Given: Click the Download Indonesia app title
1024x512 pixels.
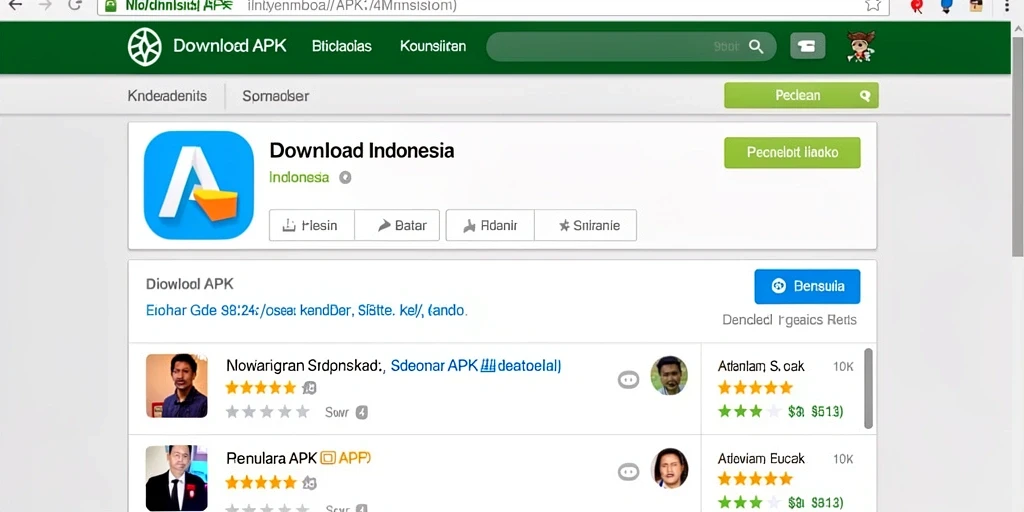Looking at the screenshot, I should pos(361,151).
